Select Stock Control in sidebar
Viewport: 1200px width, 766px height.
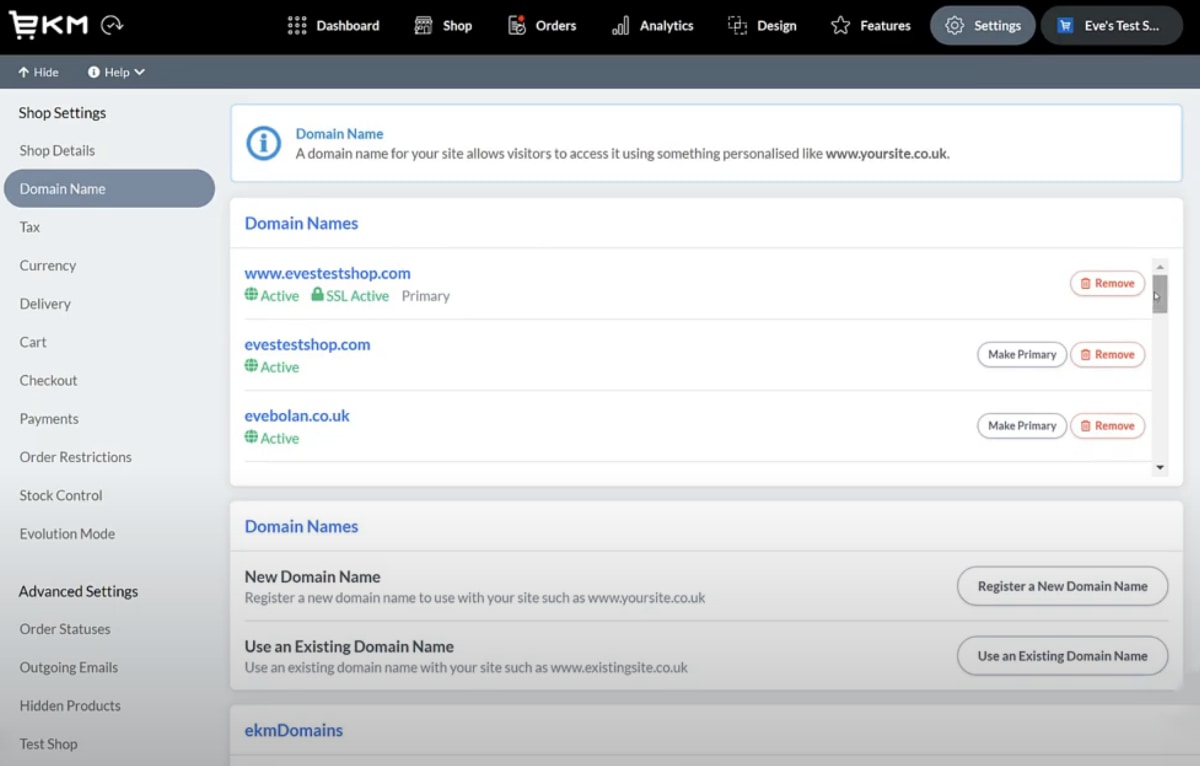coord(61,496)
